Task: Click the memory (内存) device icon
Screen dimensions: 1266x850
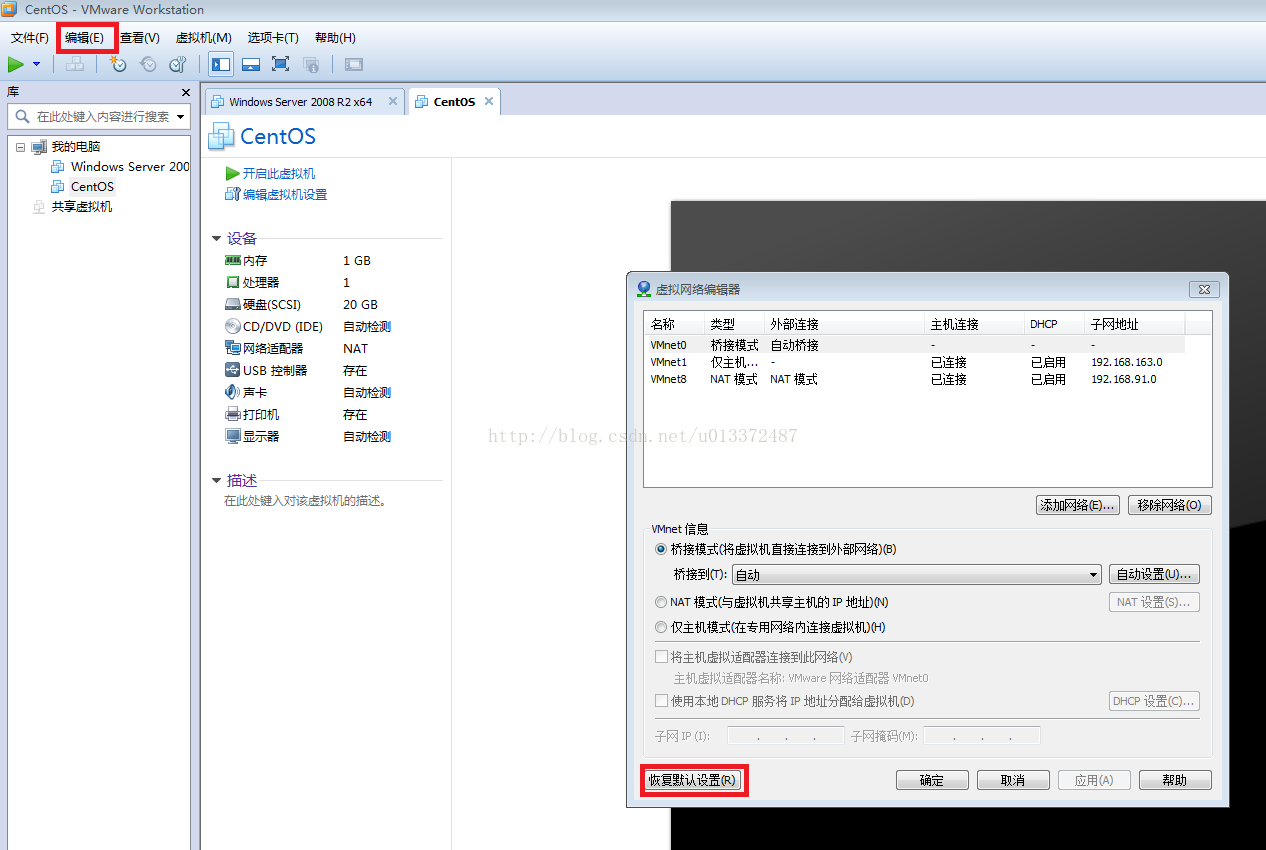Action: point(233,261)
